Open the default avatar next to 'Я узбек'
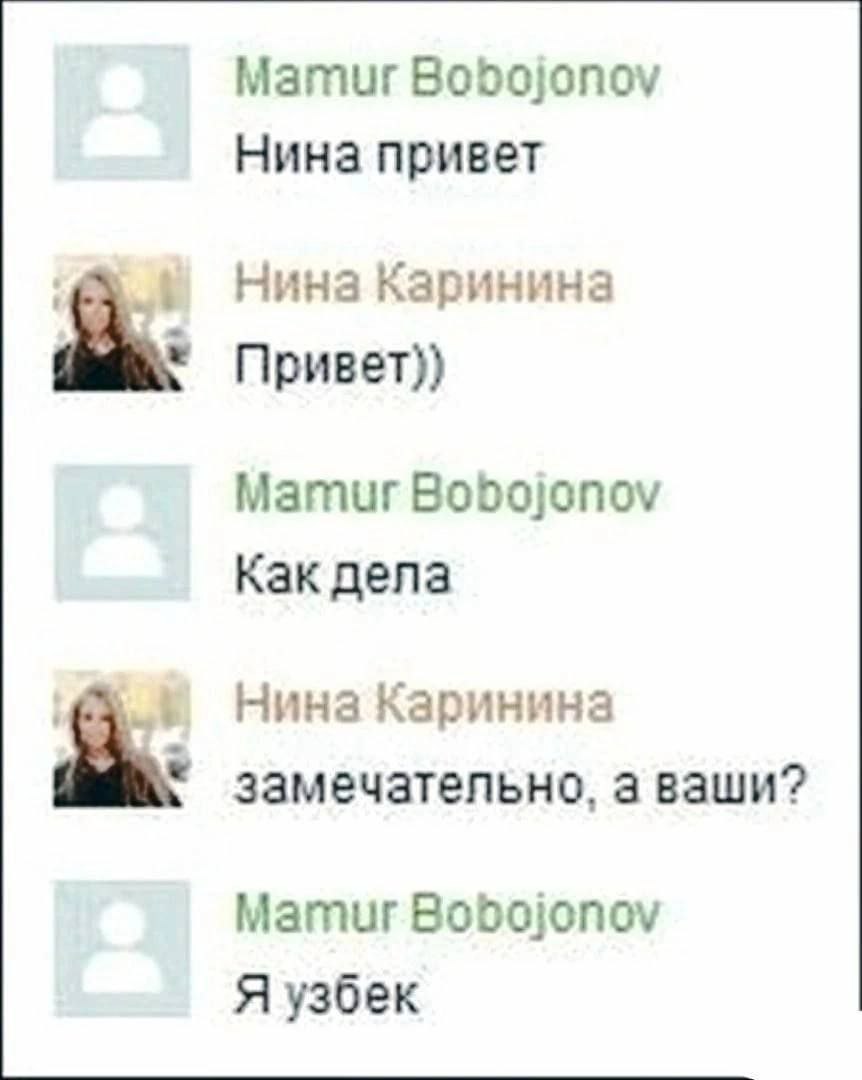Viewport: 862px width, 1080px height. 122,948
